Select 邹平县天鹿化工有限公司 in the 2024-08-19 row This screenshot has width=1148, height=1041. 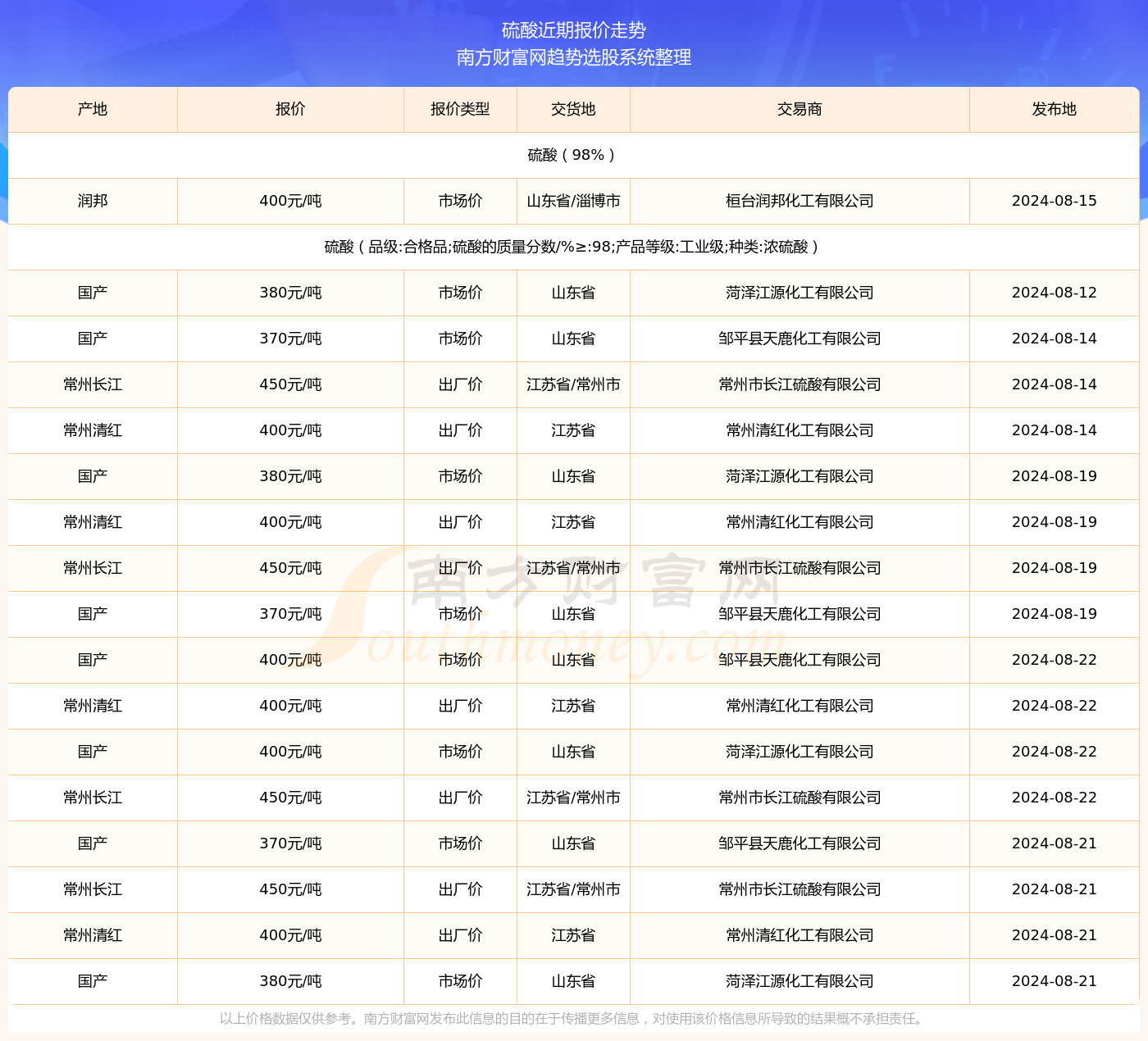coord(799,614)
